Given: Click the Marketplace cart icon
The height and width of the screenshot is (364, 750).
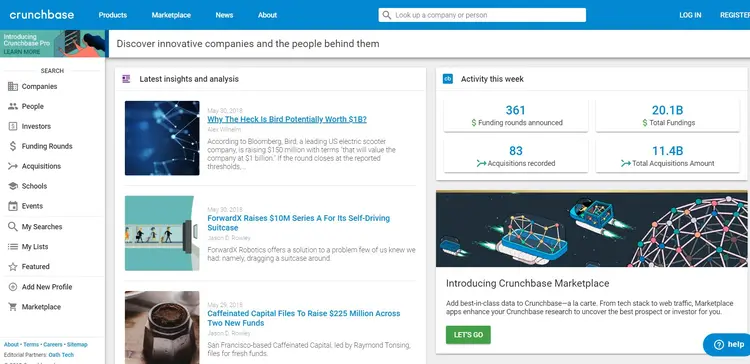Looking at the screenshot, I should coord(13,307).
